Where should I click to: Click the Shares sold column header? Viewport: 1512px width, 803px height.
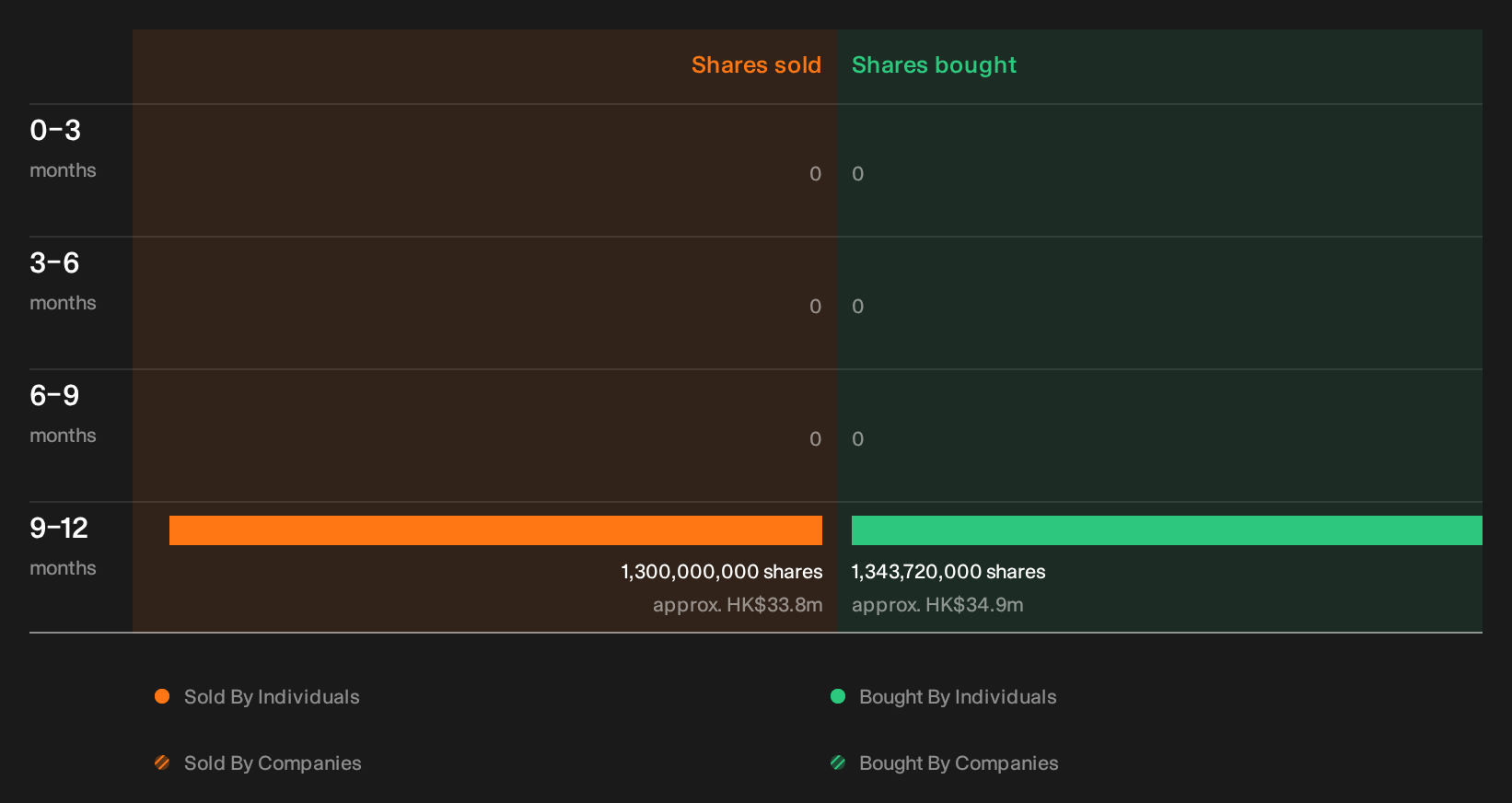756,65
